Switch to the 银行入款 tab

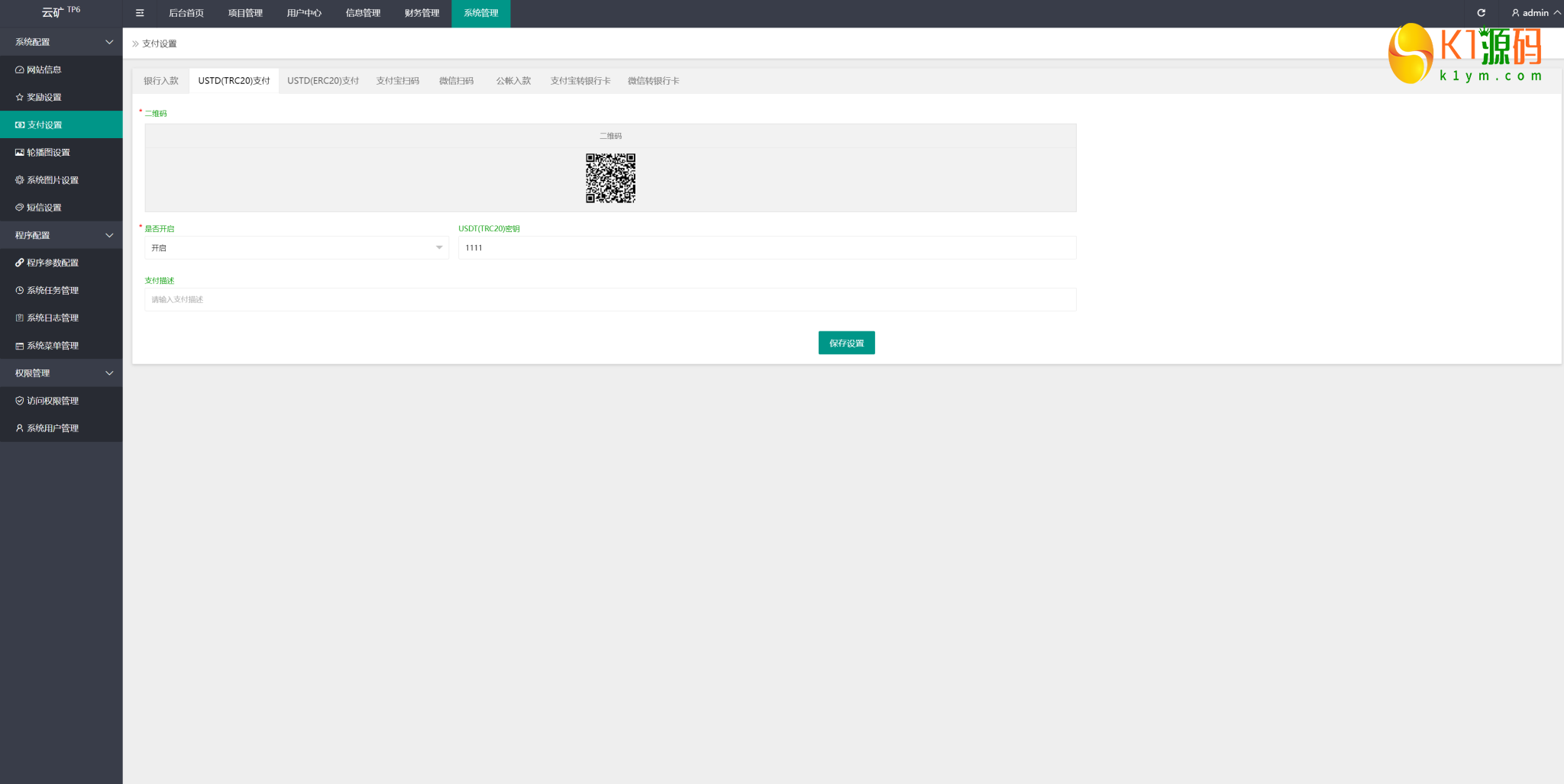161,81
